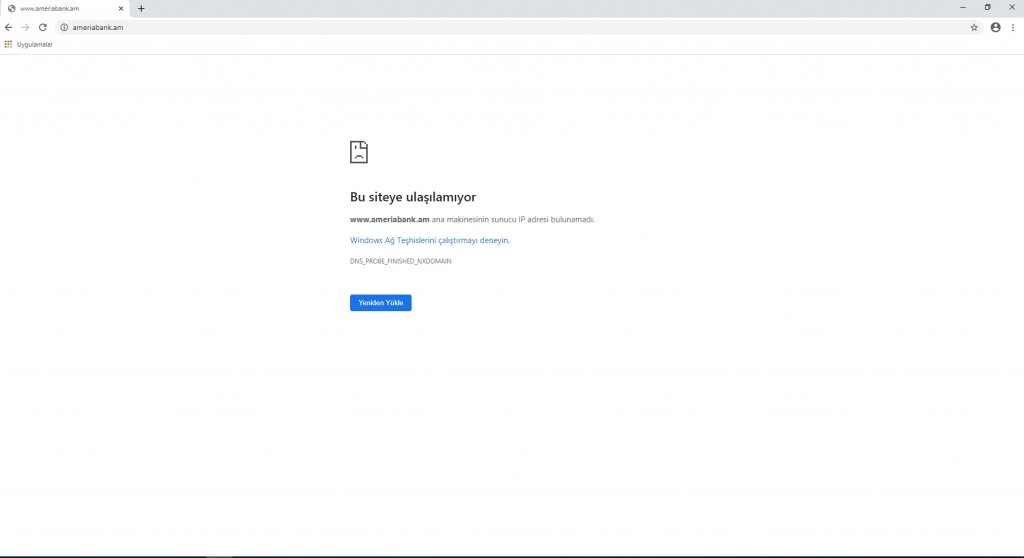Open Uygulamalar apps shortcut in bookmarks bar
Screen dimensions: 1024x558
click(x=29, y=44)
